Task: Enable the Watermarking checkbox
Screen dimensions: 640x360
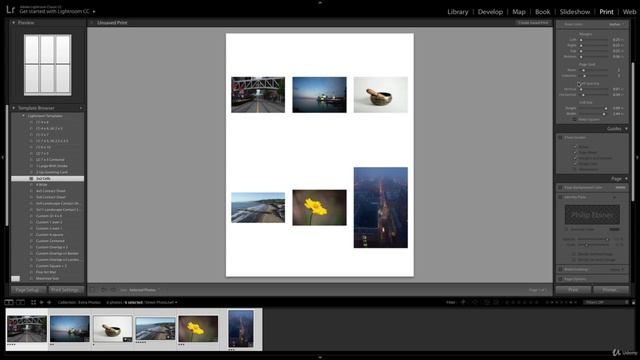Action: [560, 269]
